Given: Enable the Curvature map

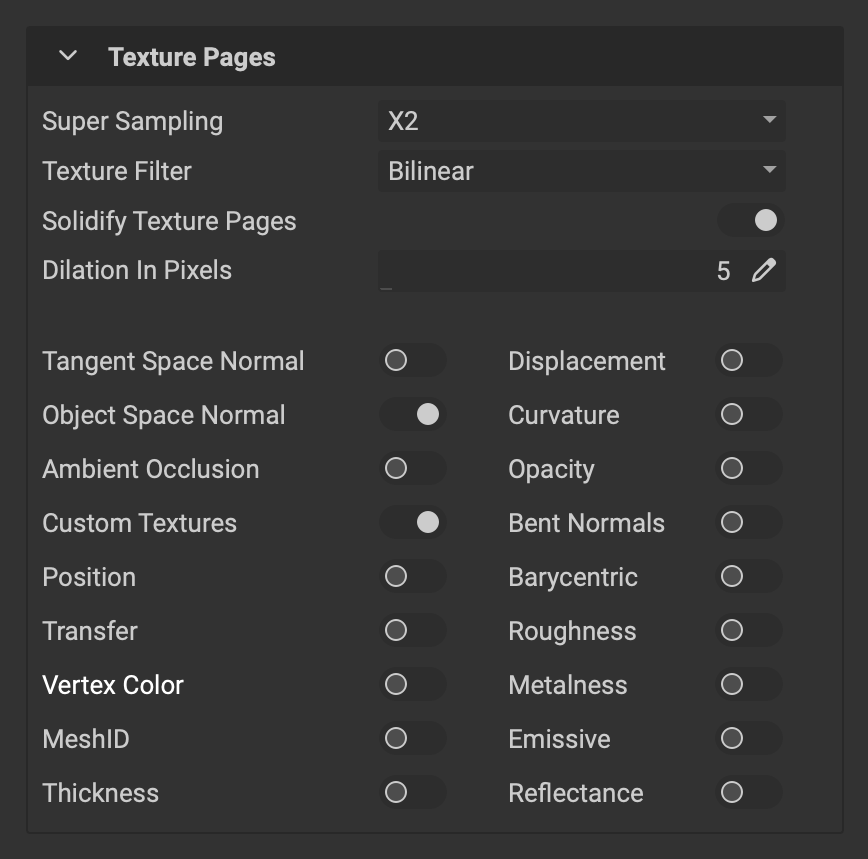Looking at the screenshot, I should coord(748,415).
